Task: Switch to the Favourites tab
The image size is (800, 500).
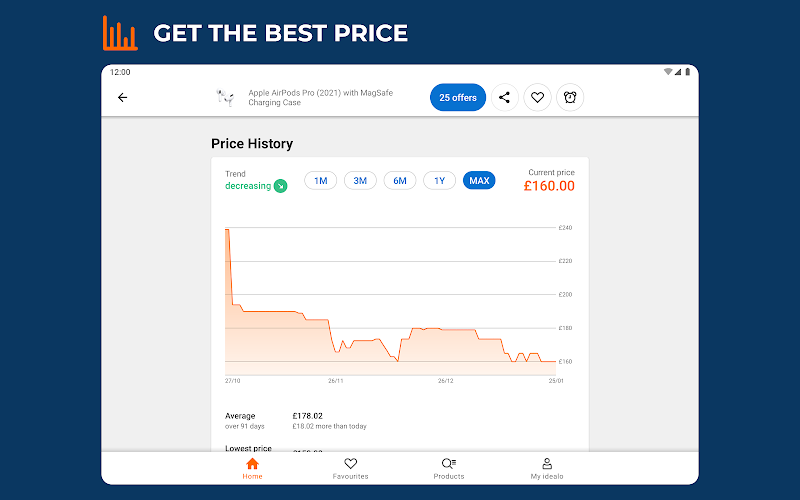Action: (350, 468)
